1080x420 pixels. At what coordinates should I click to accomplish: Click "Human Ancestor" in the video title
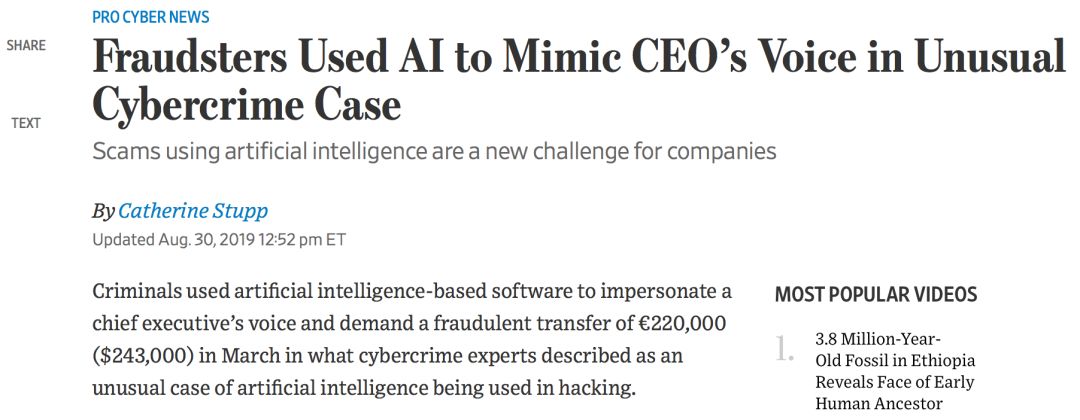879,403
